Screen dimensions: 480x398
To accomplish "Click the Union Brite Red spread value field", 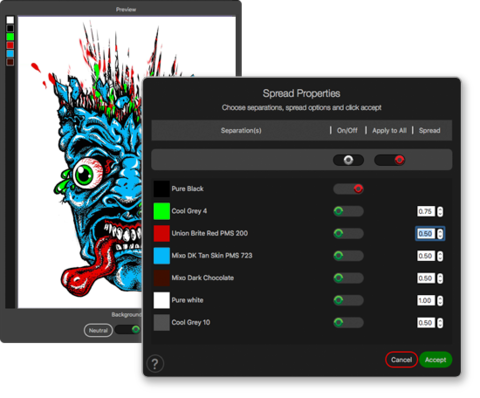I will pos(426,233).
